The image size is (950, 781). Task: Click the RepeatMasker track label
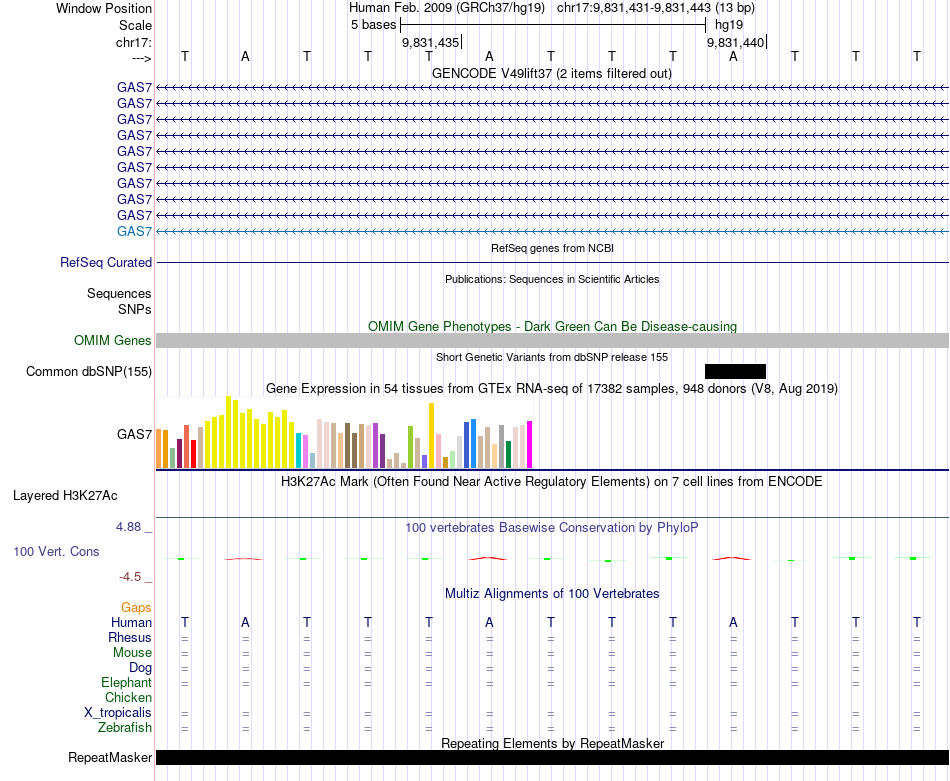pos(110,757)
